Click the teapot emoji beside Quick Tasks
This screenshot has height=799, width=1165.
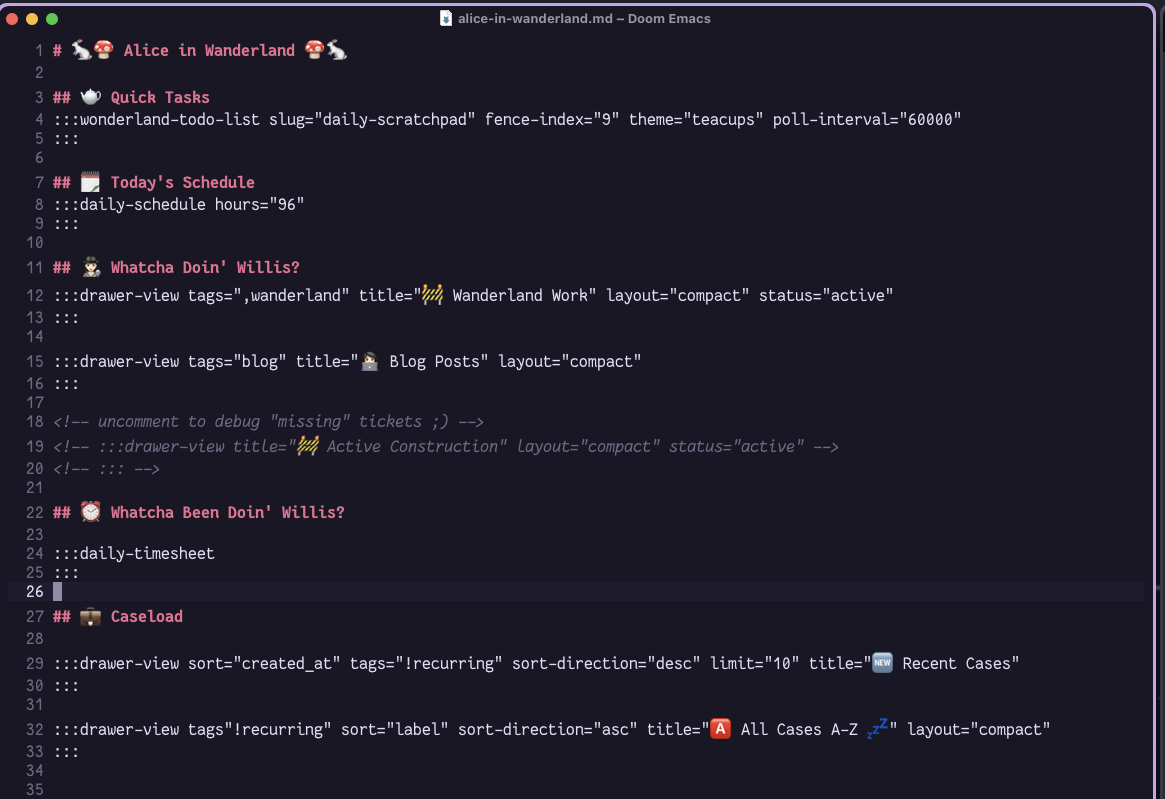(x=91, y=97)
